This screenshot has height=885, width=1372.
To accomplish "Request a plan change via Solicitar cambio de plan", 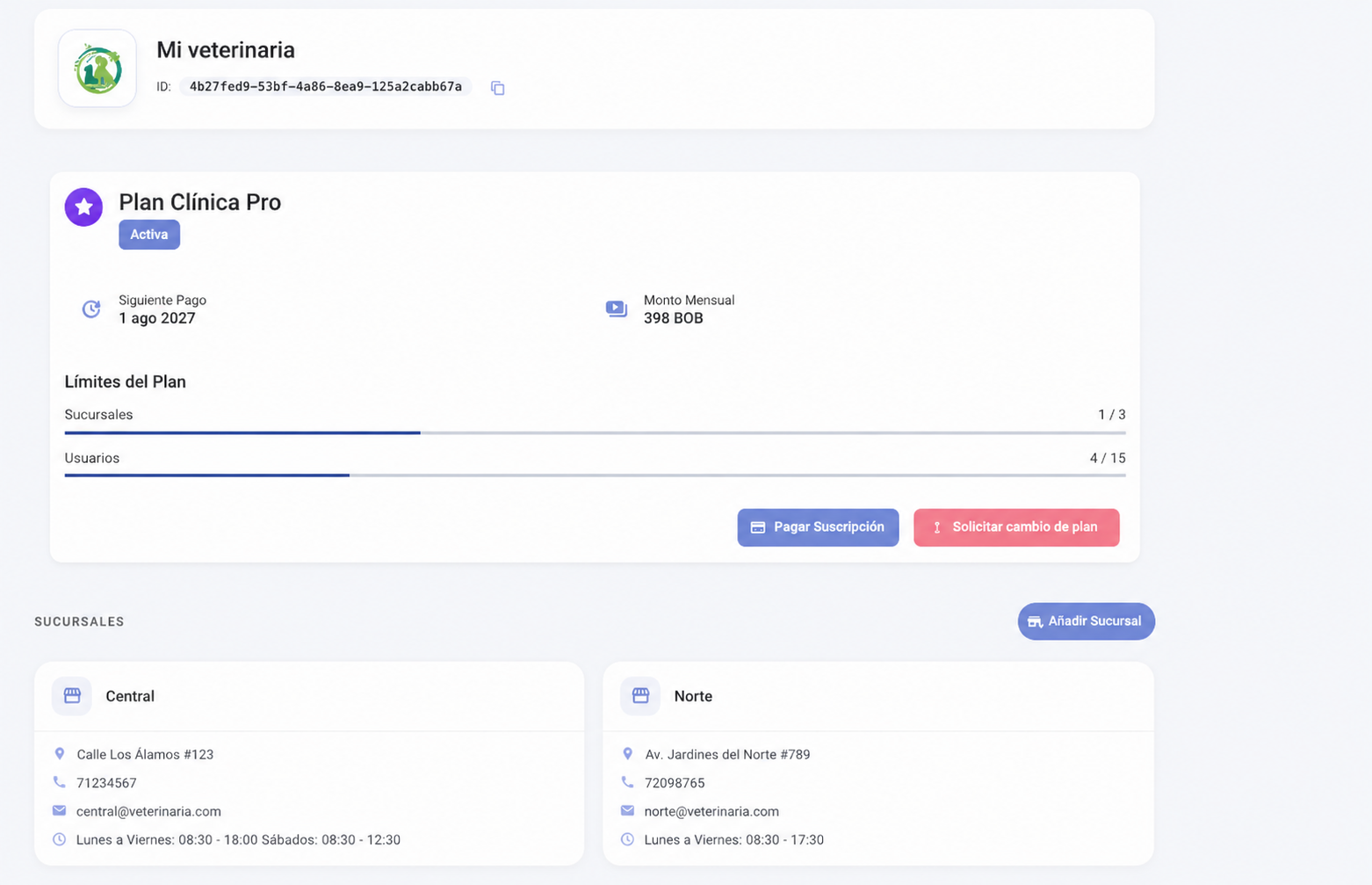I will click(x=1016, y=527).
